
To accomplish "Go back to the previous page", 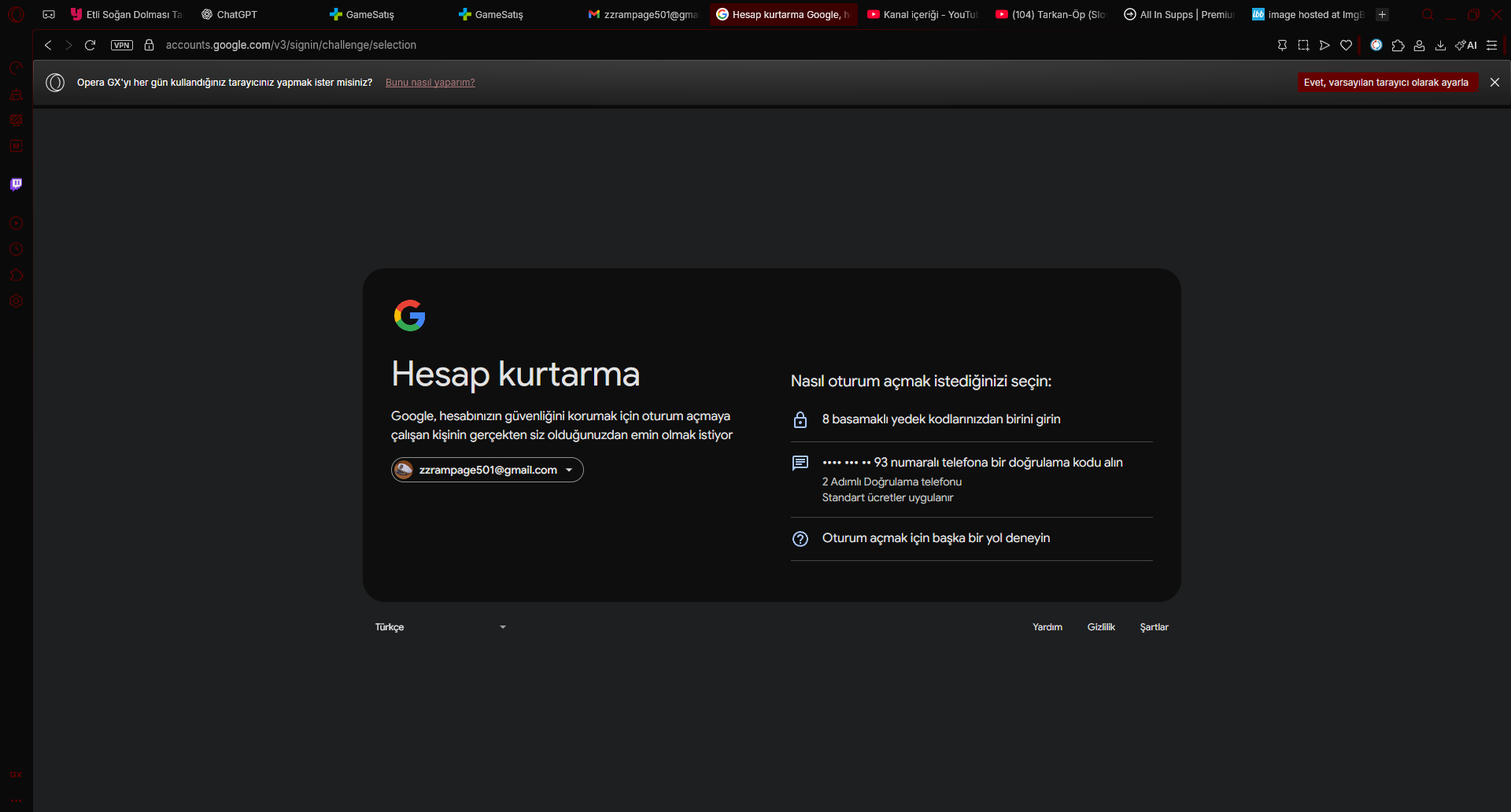I will coord(48,45).
